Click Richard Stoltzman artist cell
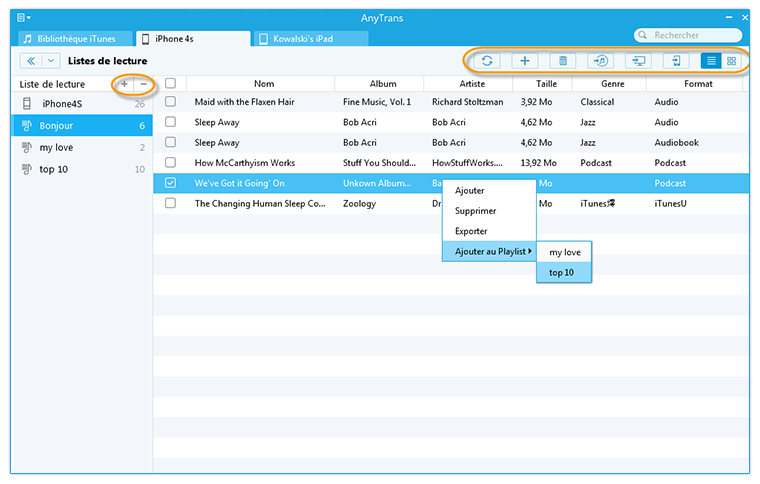Image resolution: width=760 pixels, height=484 pixels. point(467,102)
